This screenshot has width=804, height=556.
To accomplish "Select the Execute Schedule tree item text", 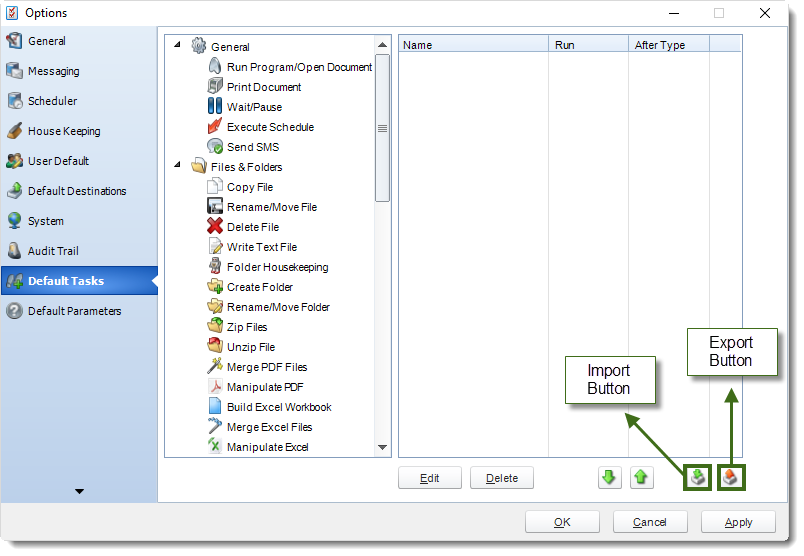I will click(x=270, y=127).
